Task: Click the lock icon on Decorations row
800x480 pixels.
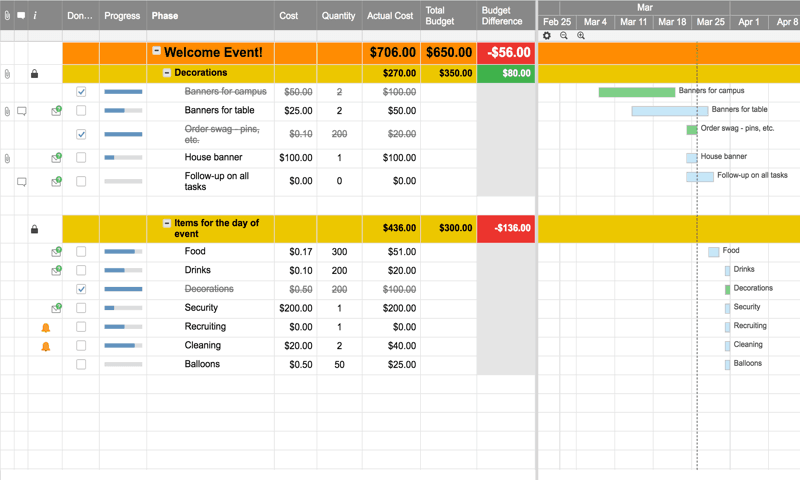Action: (x=34, y=74)
